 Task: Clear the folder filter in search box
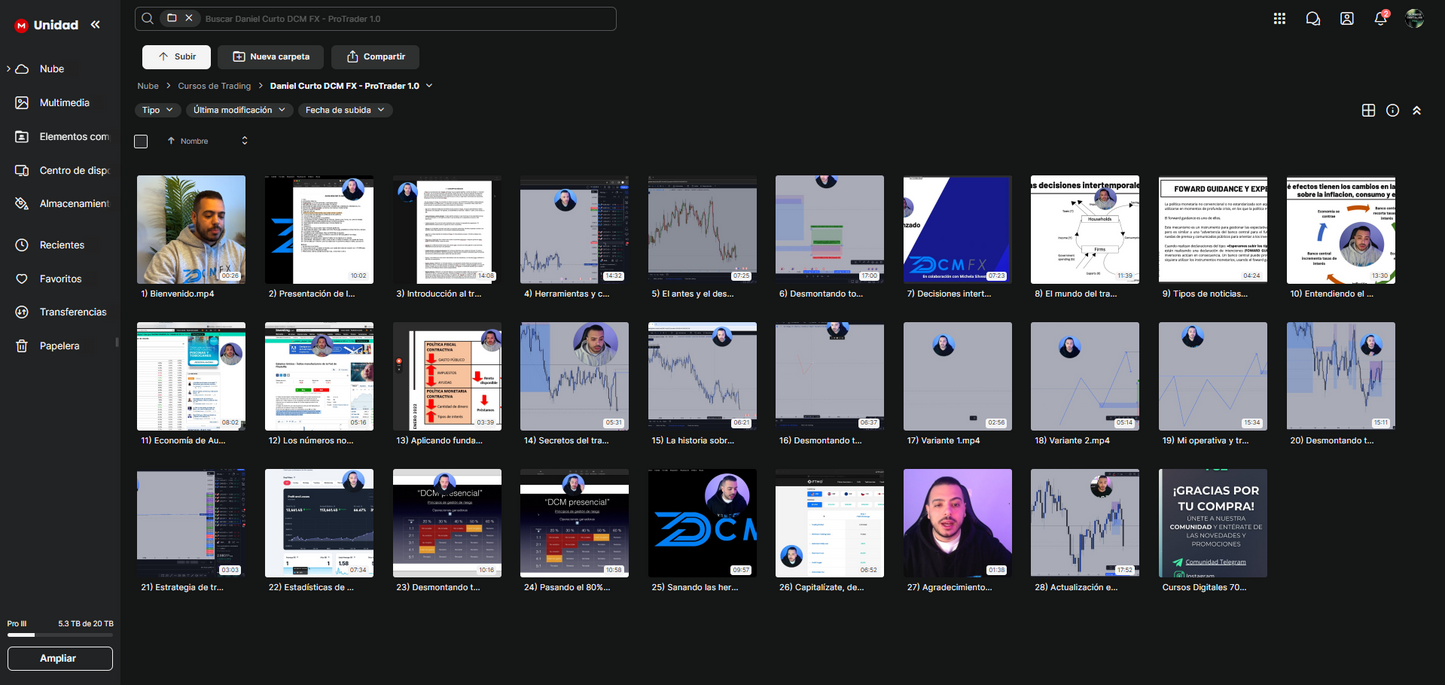click(188, 18)
